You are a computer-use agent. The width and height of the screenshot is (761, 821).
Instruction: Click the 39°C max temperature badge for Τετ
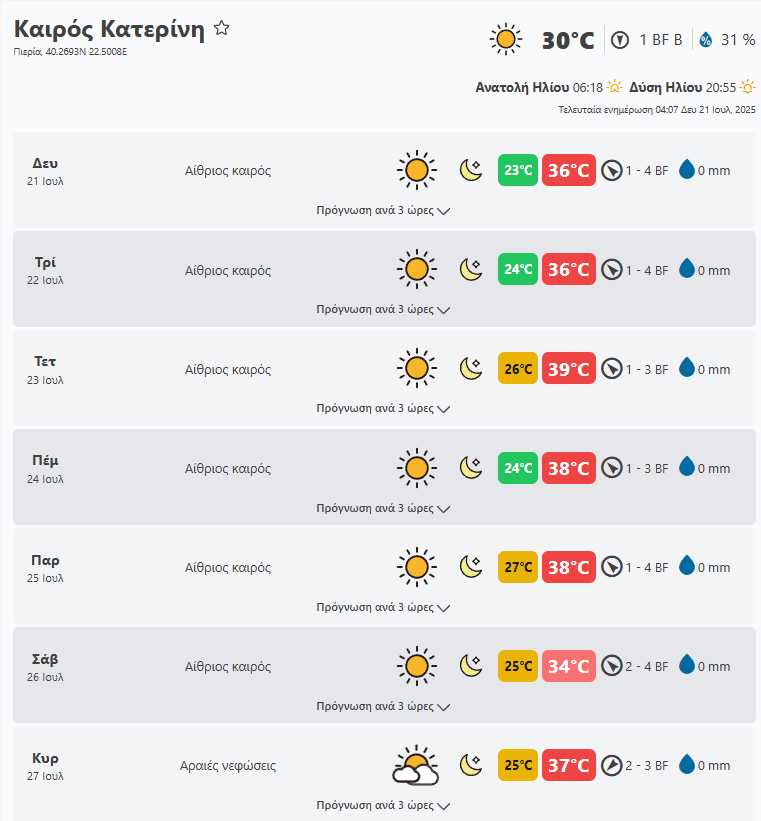[569, 369]
